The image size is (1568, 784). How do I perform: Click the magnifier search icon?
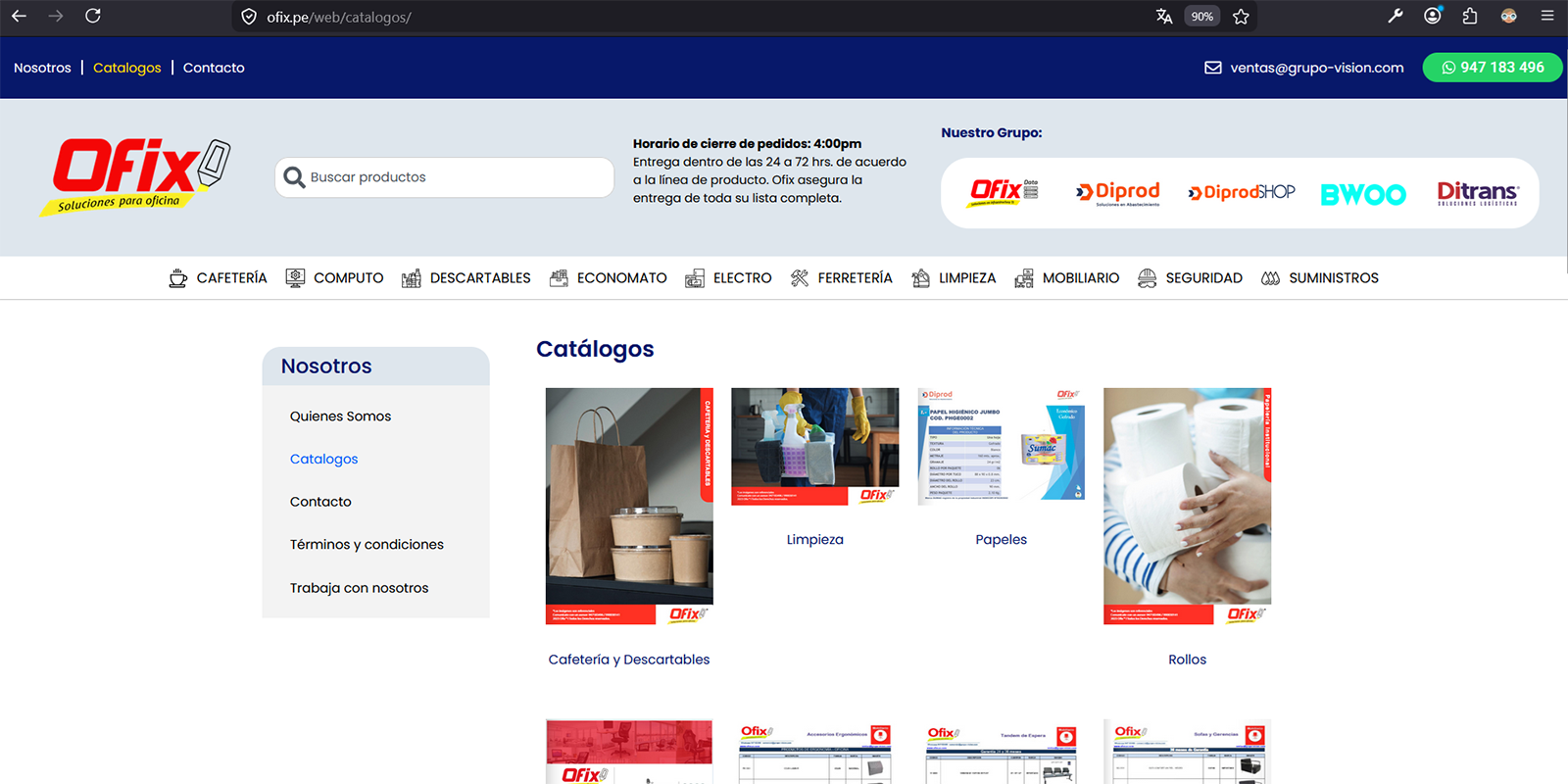pyautogui.click(x=294, y=177)
